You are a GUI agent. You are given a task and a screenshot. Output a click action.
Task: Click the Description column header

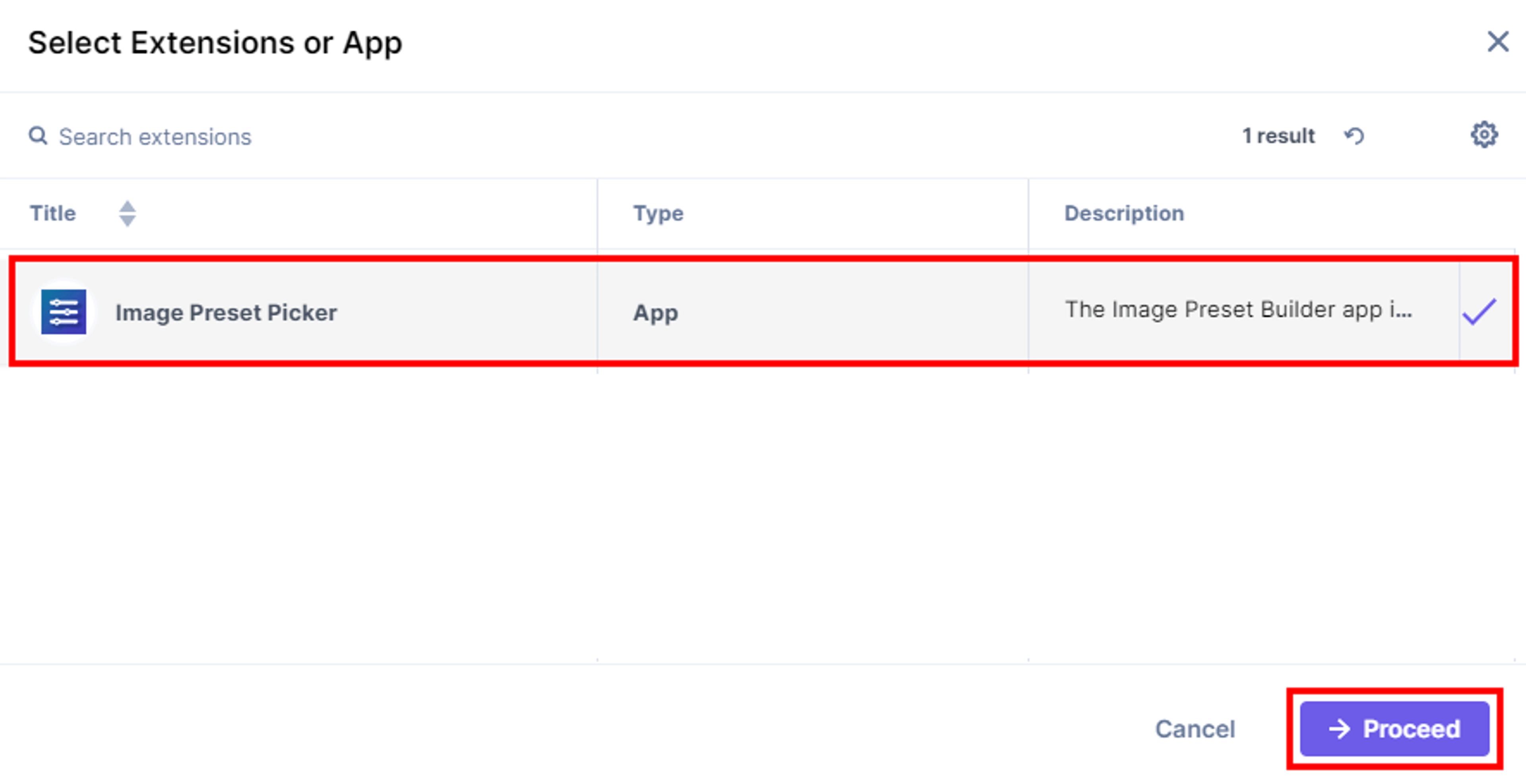[1124, 213]
